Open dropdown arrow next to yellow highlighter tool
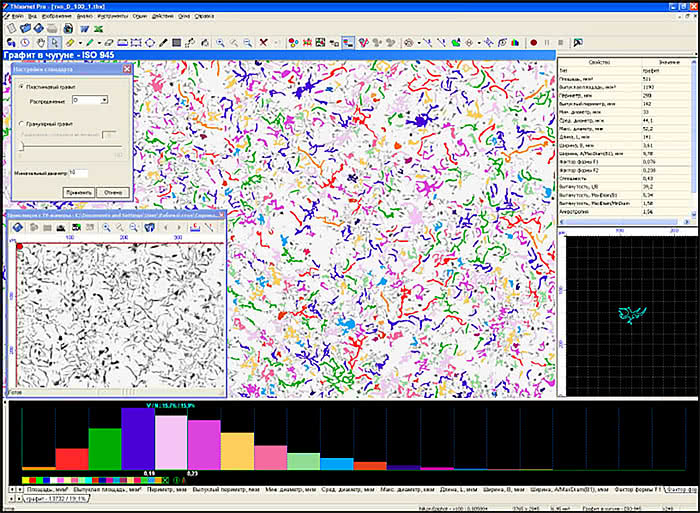700x513 pixels. (x=80, y=43)
